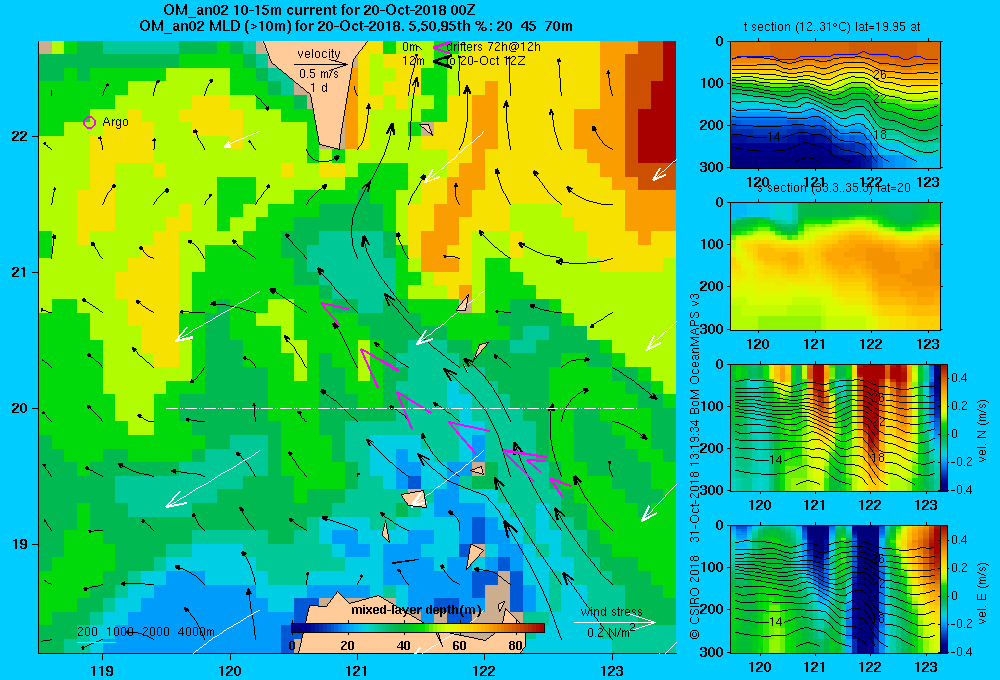1000x680 pixels.
Task: Click the latitude label '21' on the map axis
Action: pos(19,272)
